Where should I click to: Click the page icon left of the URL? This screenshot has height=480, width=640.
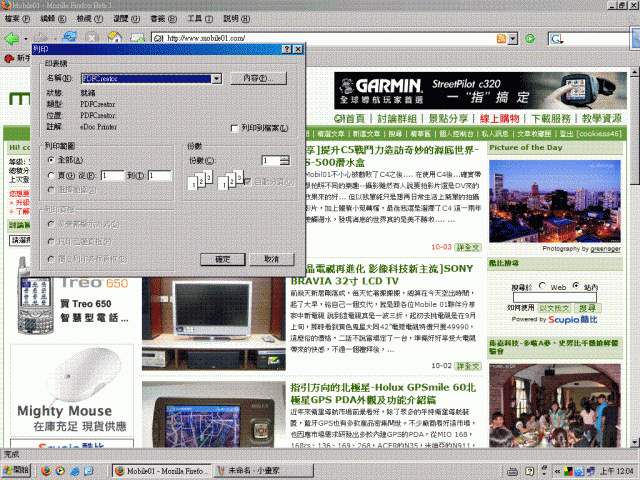[158, 38]
